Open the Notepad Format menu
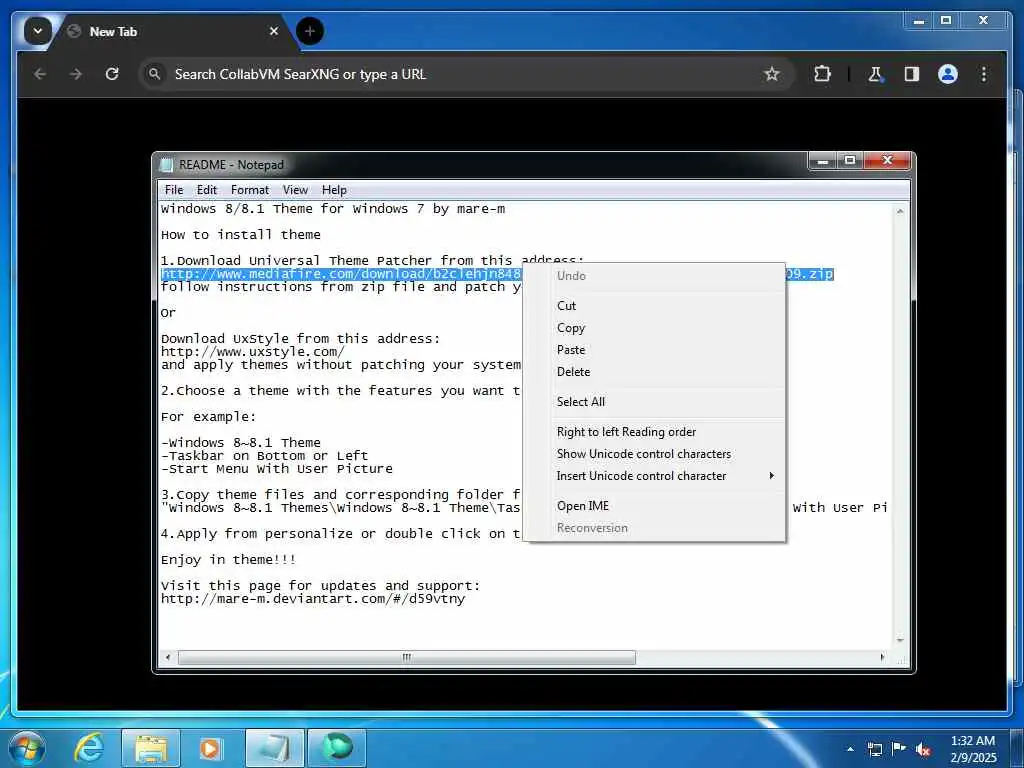Viewport: 1024px width, 768px height. coord(249,190)
